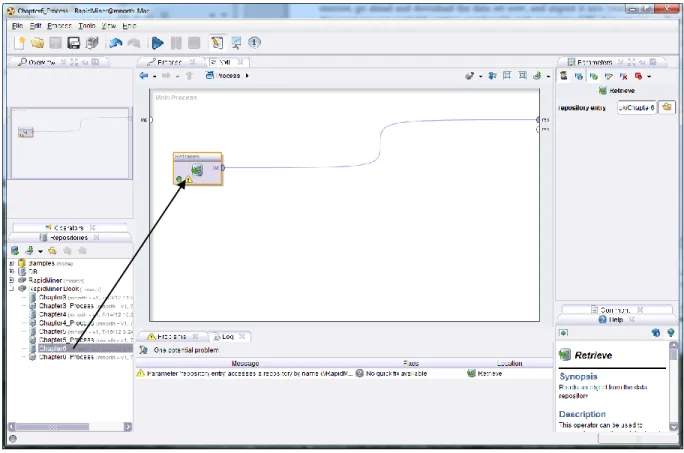Save the process with the floppy disk icon
684x453 pixels.
[x=73, y=43]
